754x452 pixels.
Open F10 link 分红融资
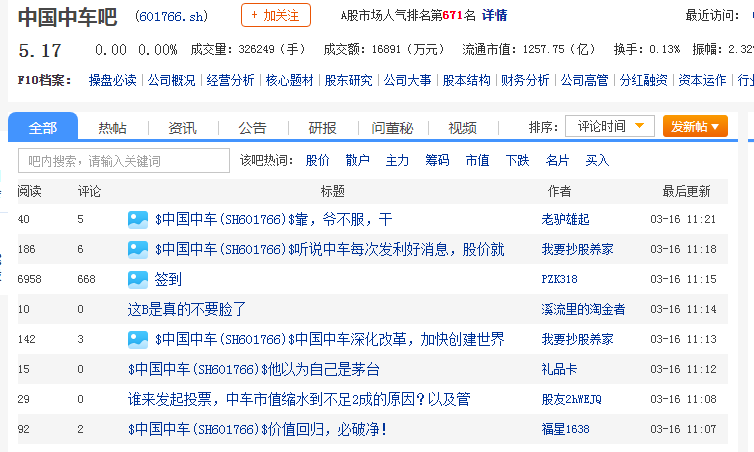(643, 80)
